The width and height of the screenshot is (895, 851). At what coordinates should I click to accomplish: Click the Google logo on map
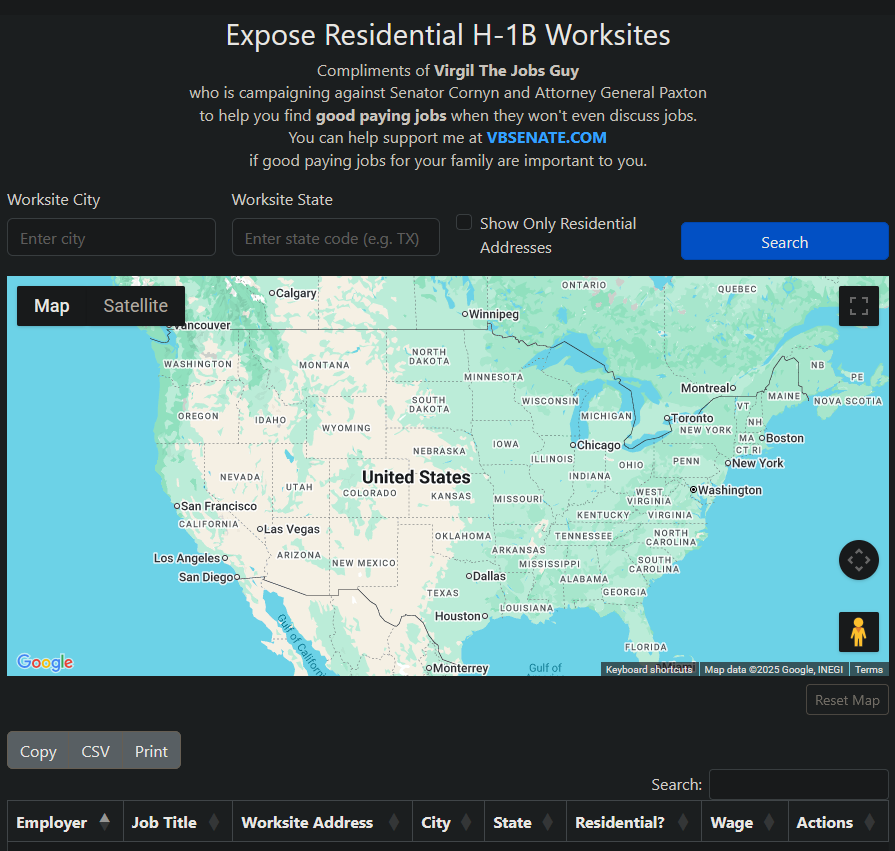(x=45, y=662)
